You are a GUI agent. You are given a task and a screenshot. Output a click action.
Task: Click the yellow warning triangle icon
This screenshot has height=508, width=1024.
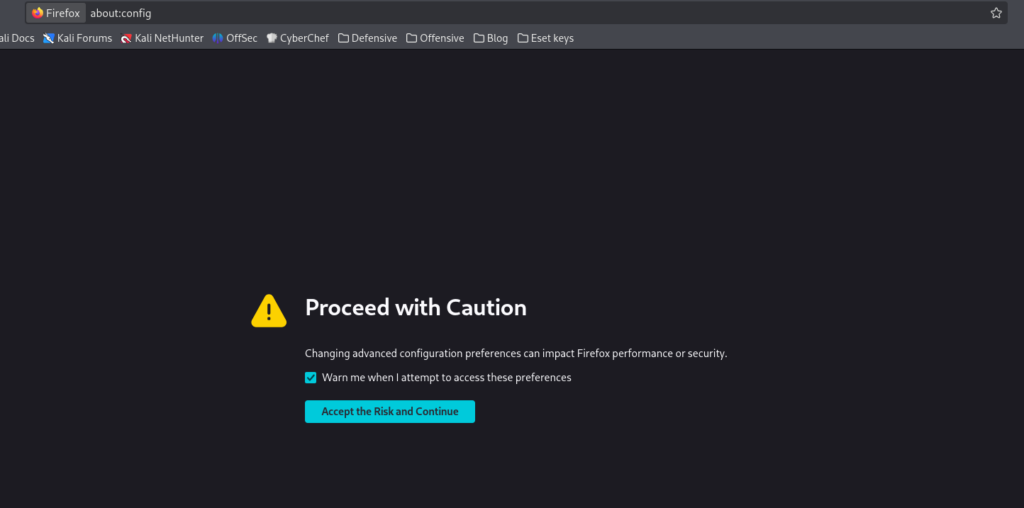pyautogui.click(x=268, y=310)
